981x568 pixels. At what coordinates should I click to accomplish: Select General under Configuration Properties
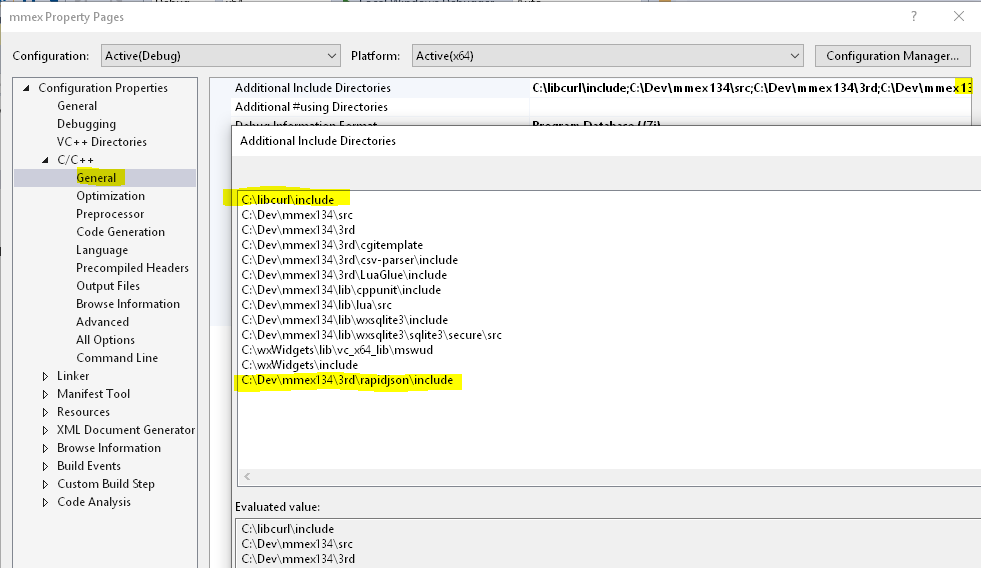click(77, 106)
